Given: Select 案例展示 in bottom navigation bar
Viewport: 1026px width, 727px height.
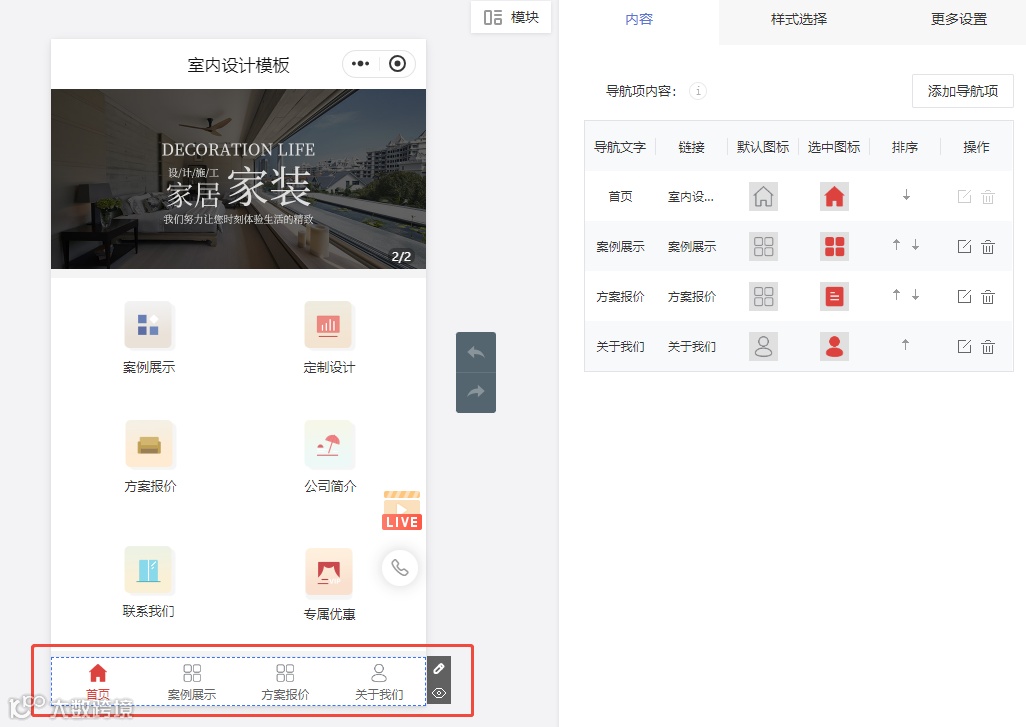Looking at the screenshot, I should click(x=192, y=681).
